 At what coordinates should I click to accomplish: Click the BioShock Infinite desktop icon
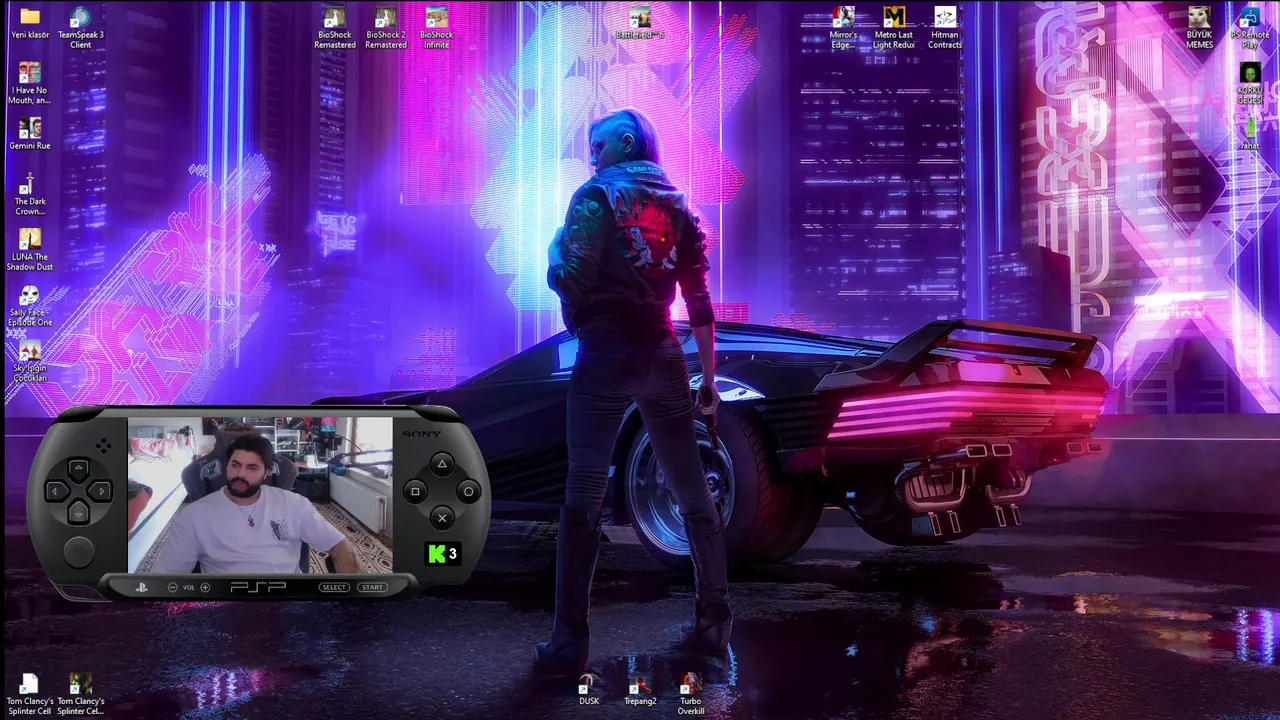(437, 17)
